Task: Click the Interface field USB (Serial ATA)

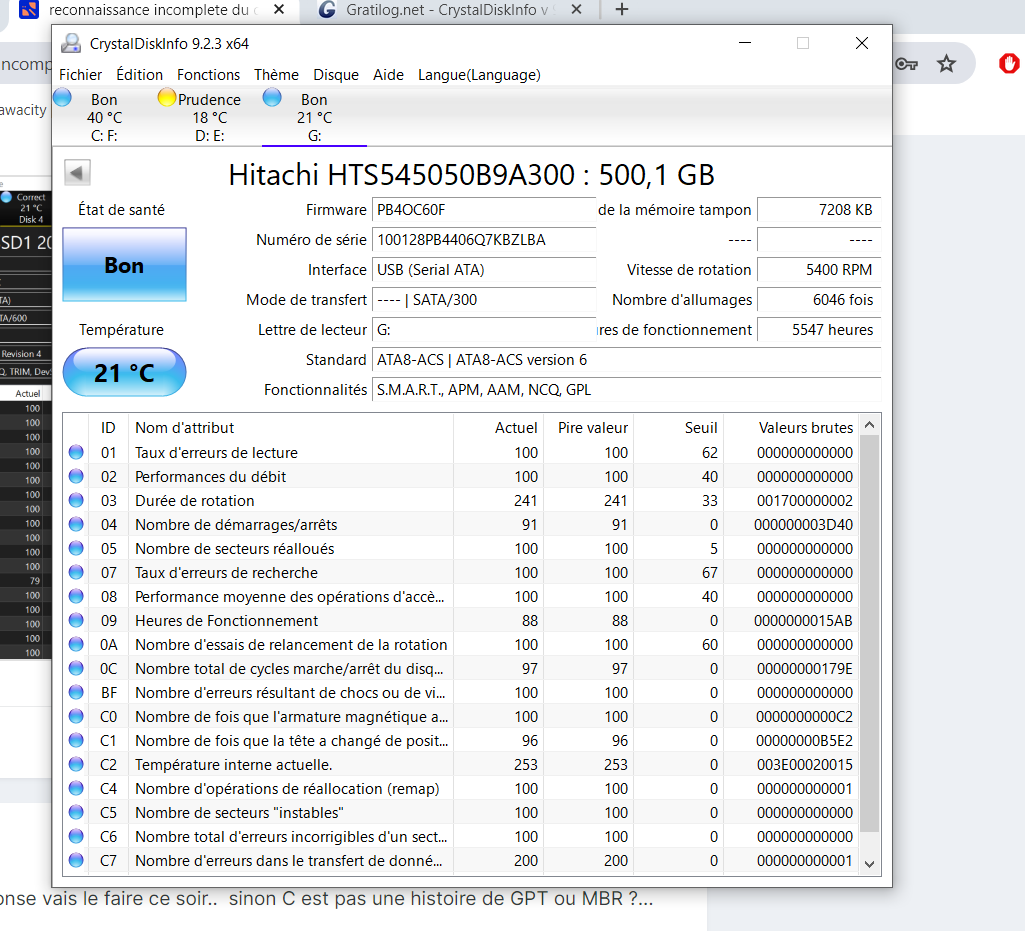Action: coord(484,270)
